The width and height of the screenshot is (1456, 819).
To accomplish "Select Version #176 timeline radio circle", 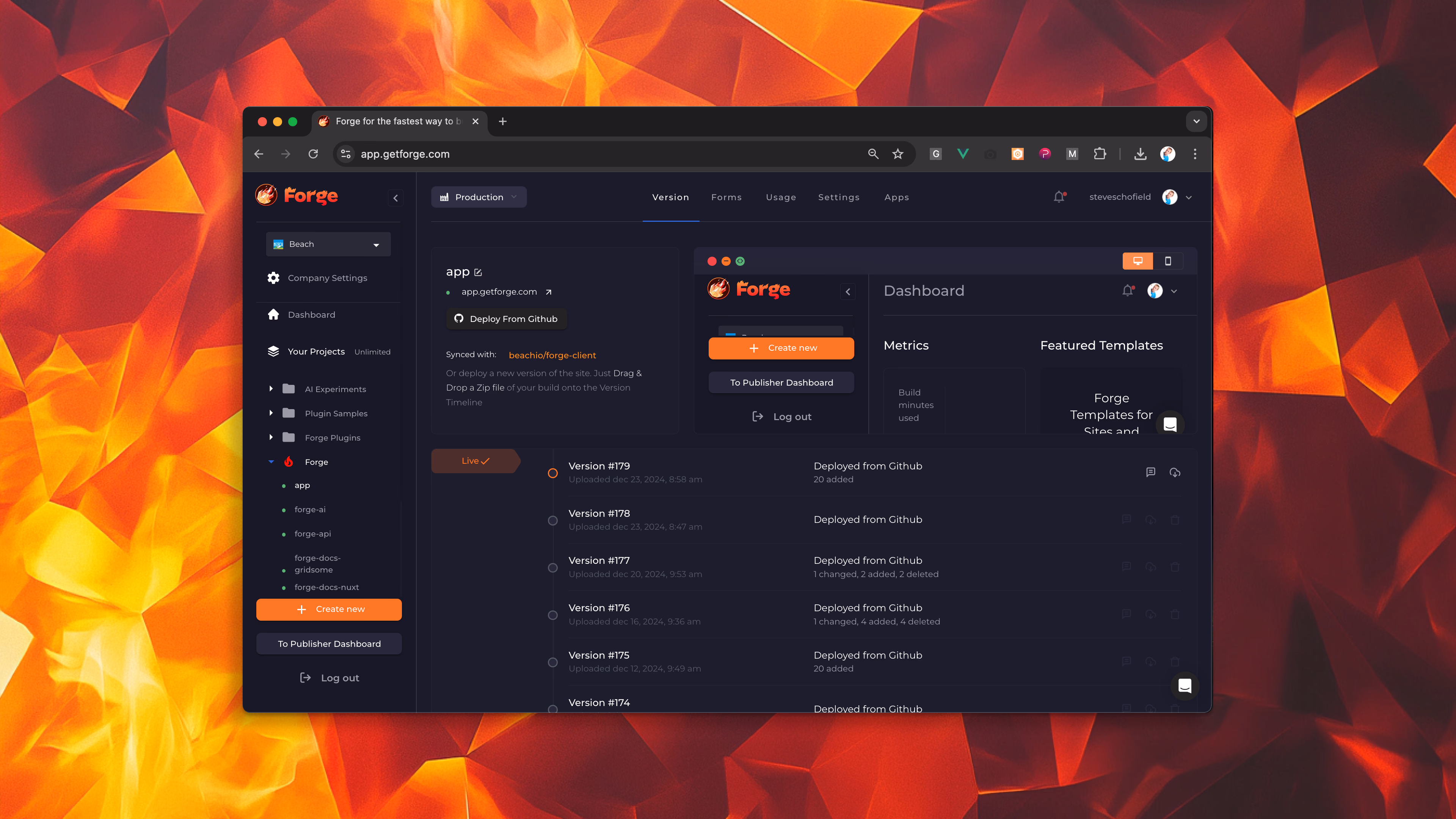I will click(553, 615).
